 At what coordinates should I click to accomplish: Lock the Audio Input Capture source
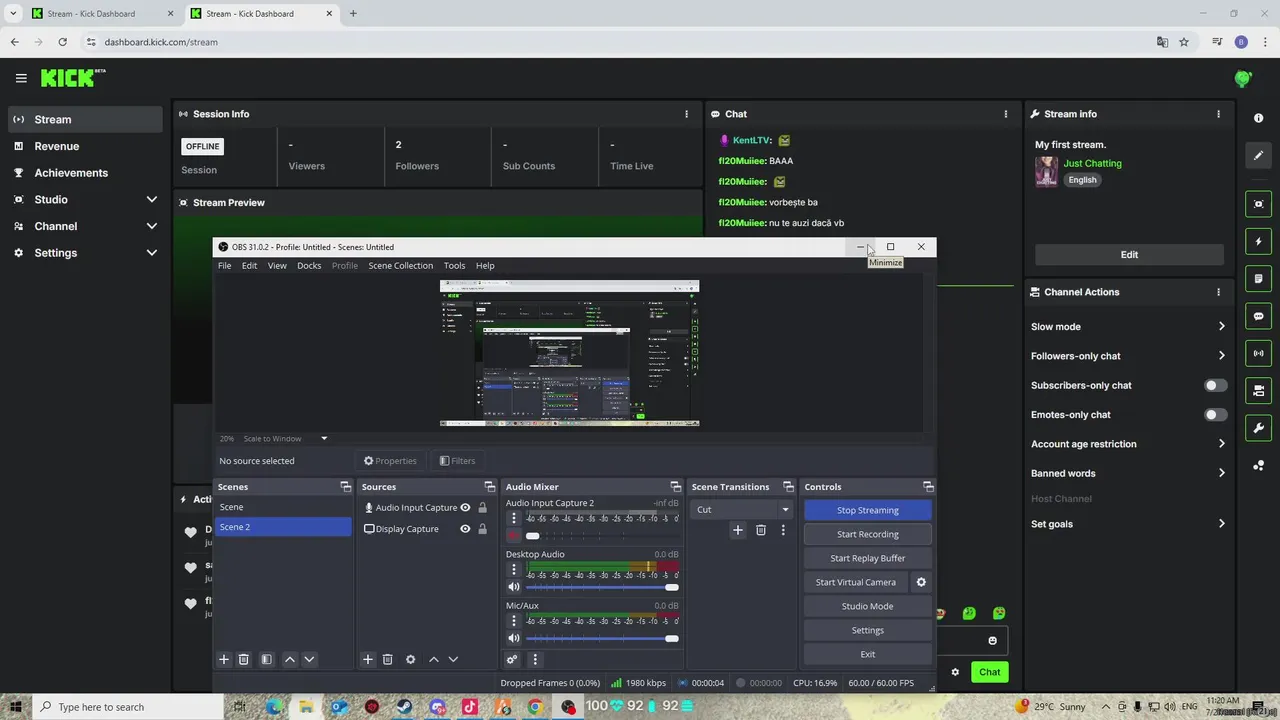(482, 508)
